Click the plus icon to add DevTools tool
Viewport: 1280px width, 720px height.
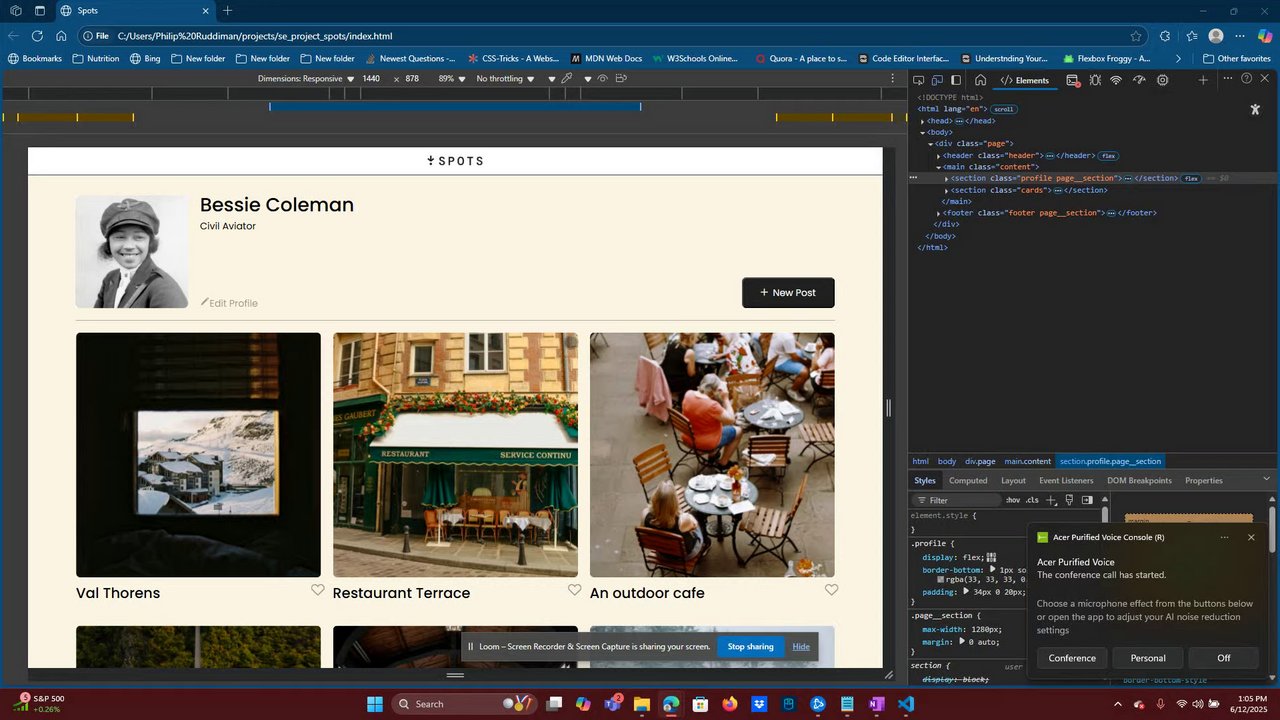pos(1203,80)
